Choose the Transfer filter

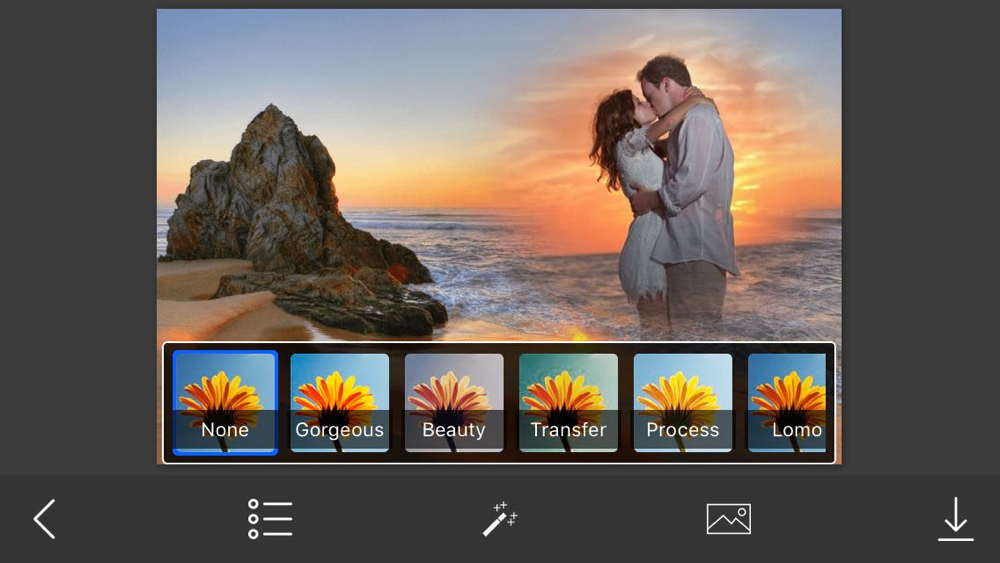(568, 403)
